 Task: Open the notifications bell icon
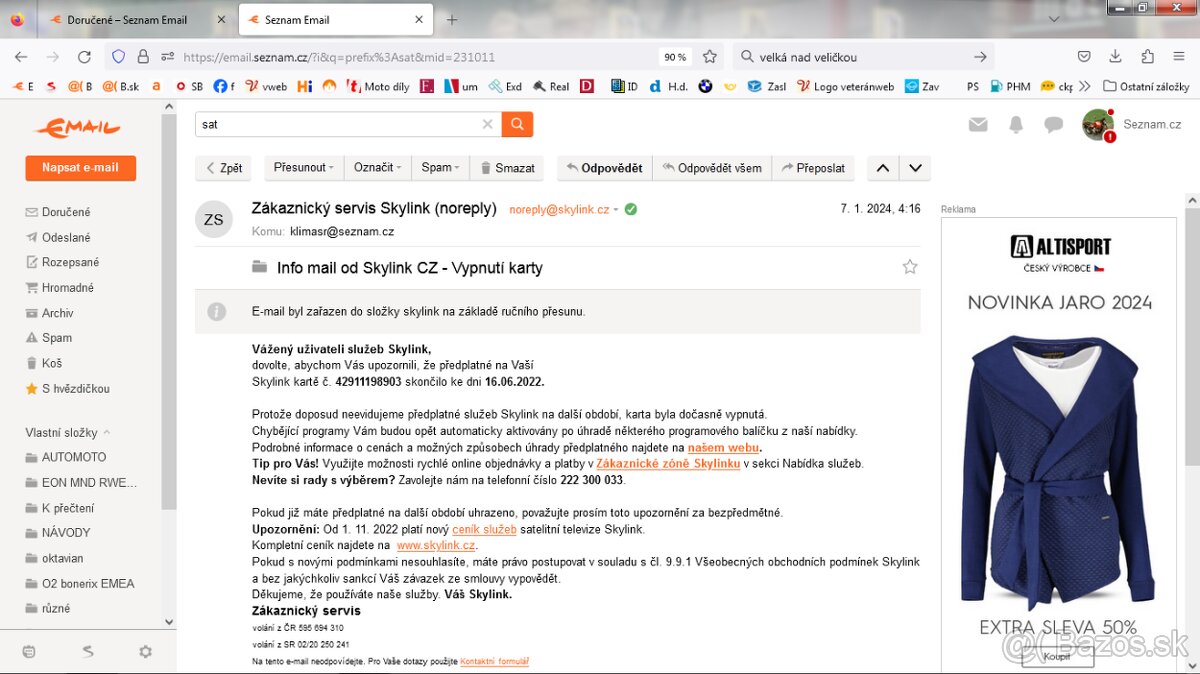[1016, 124]
